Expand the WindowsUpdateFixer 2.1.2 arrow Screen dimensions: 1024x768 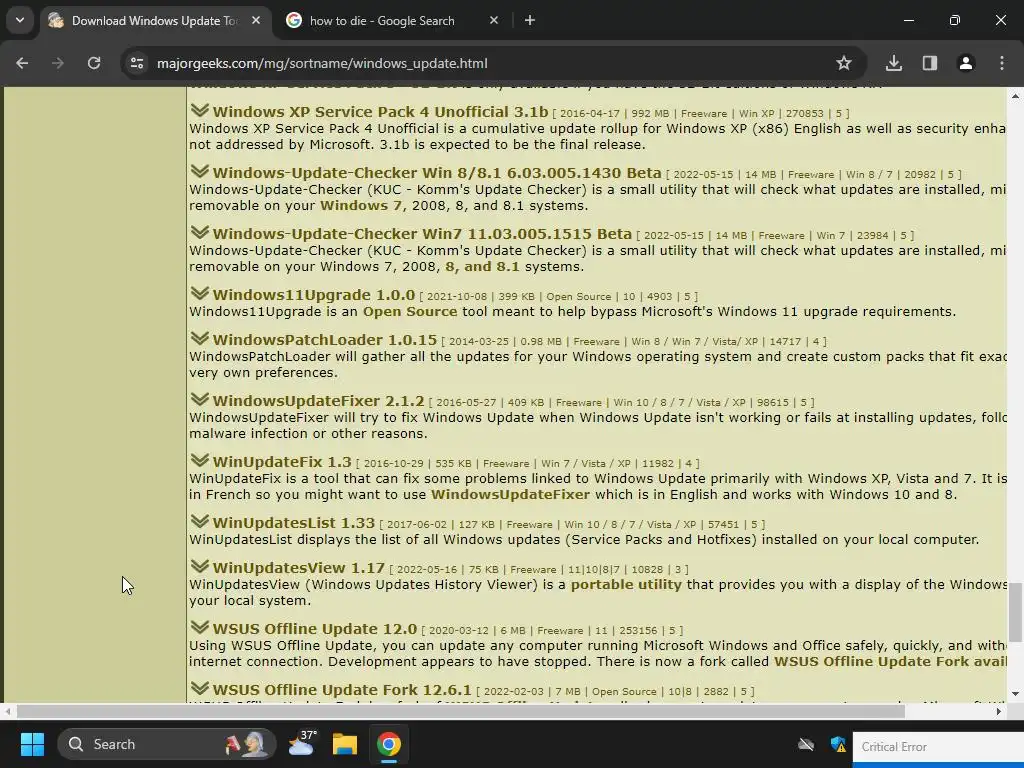(200, 399)
